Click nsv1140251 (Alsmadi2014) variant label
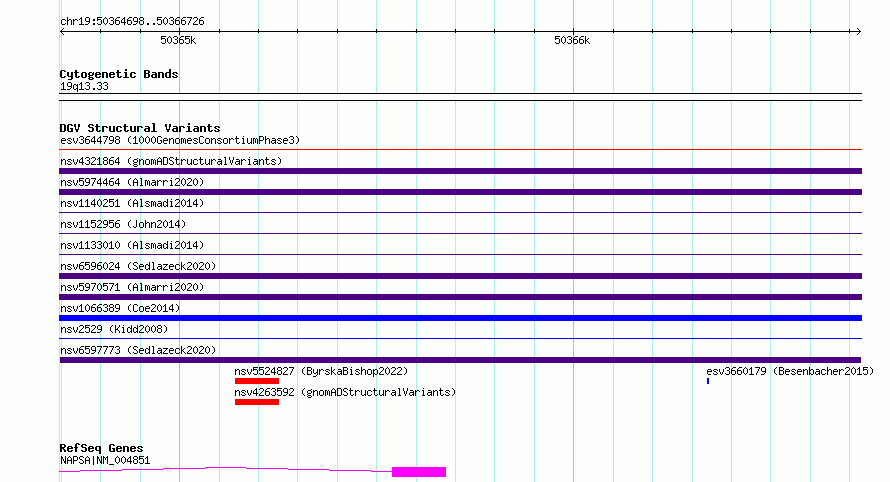890x482 pixels. [x=132, y=203]
